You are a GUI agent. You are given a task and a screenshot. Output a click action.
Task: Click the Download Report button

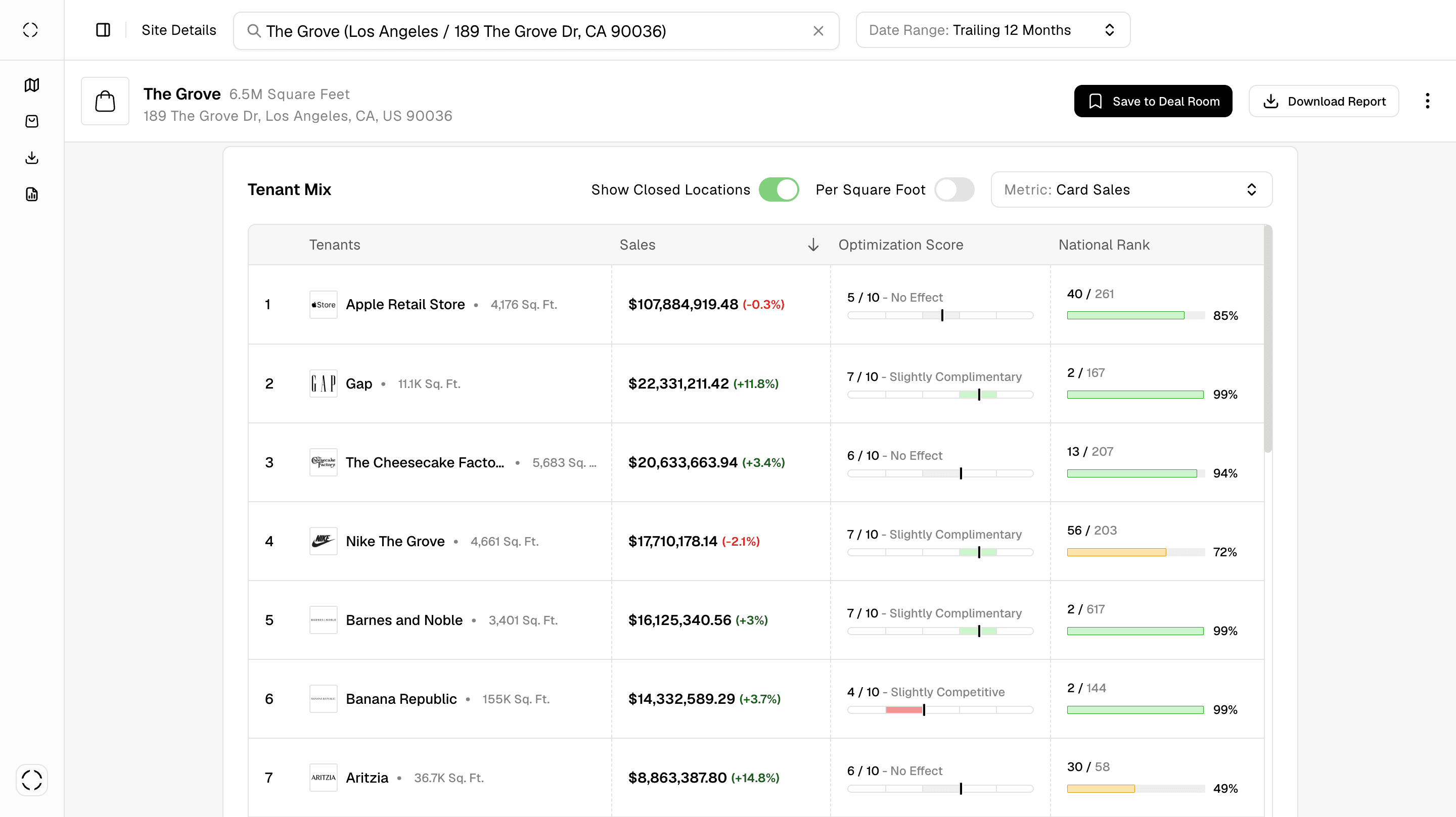(x=1323, y=102)
